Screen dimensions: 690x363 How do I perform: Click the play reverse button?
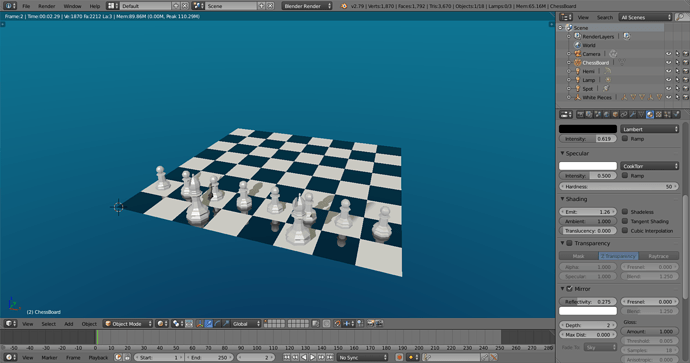pos(304,357)
